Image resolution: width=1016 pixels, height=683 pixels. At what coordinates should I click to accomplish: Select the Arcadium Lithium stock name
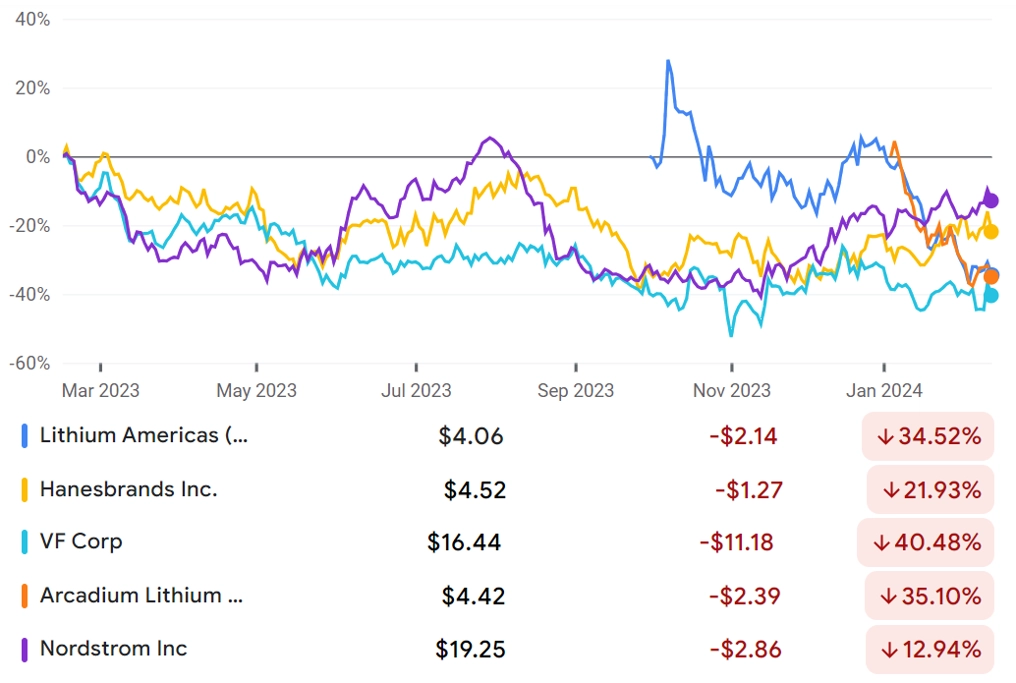pos(141,596)
